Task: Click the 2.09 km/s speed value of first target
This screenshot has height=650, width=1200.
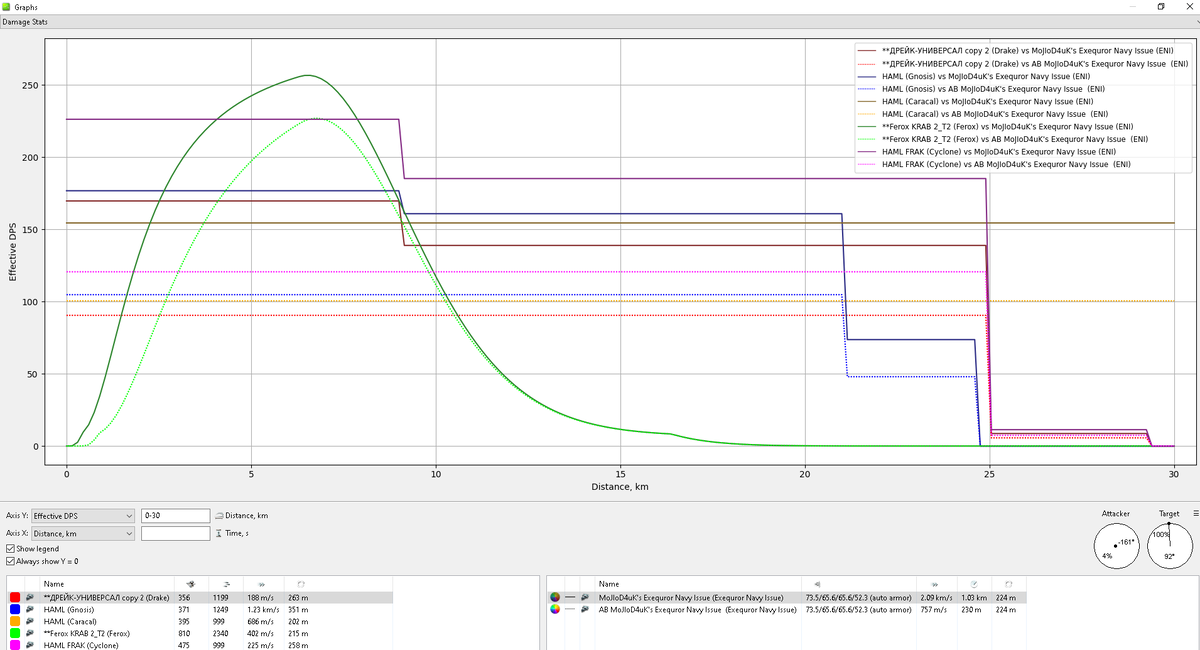Action: 935,597
